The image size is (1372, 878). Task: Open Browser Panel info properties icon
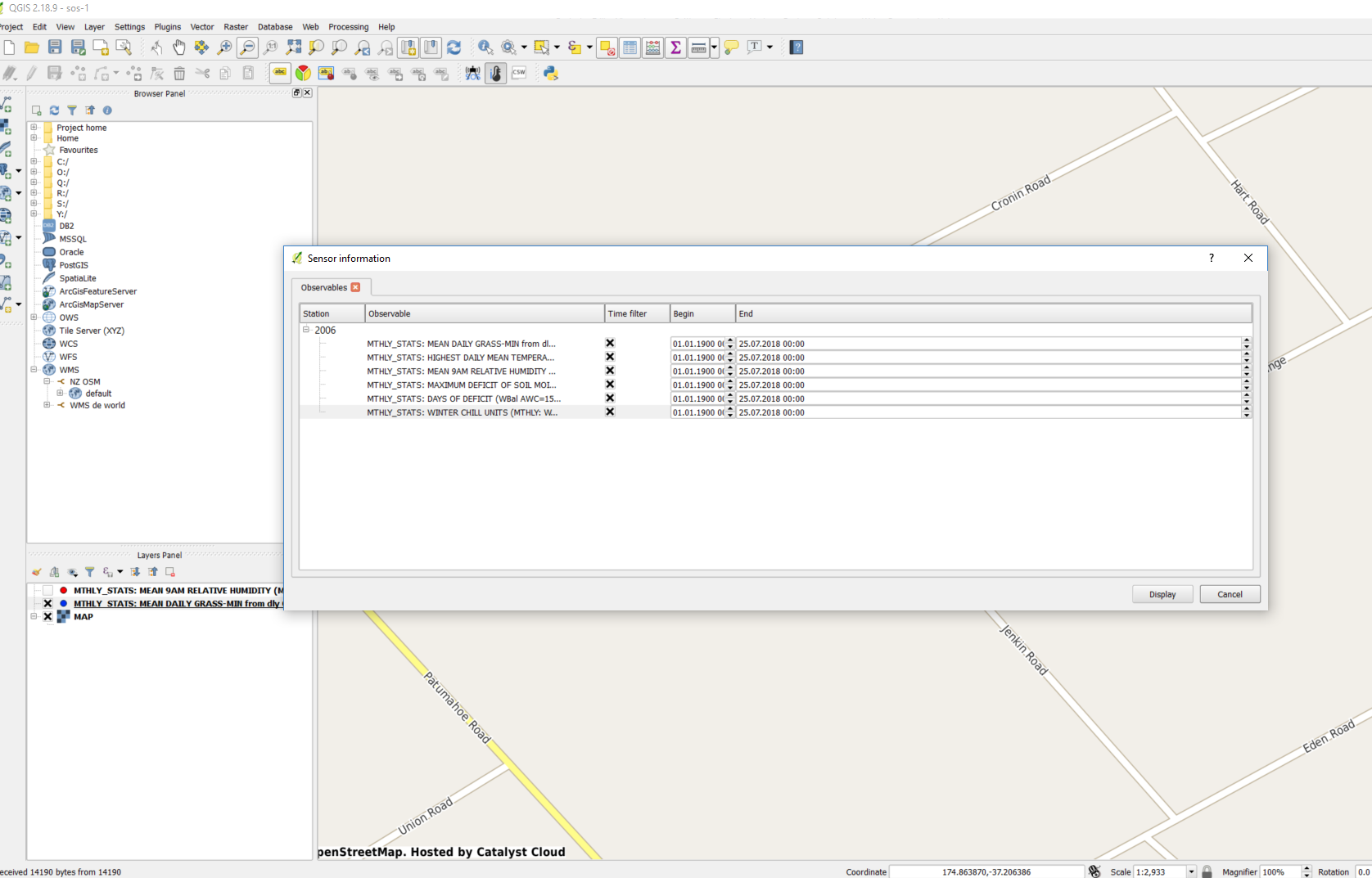107,110
